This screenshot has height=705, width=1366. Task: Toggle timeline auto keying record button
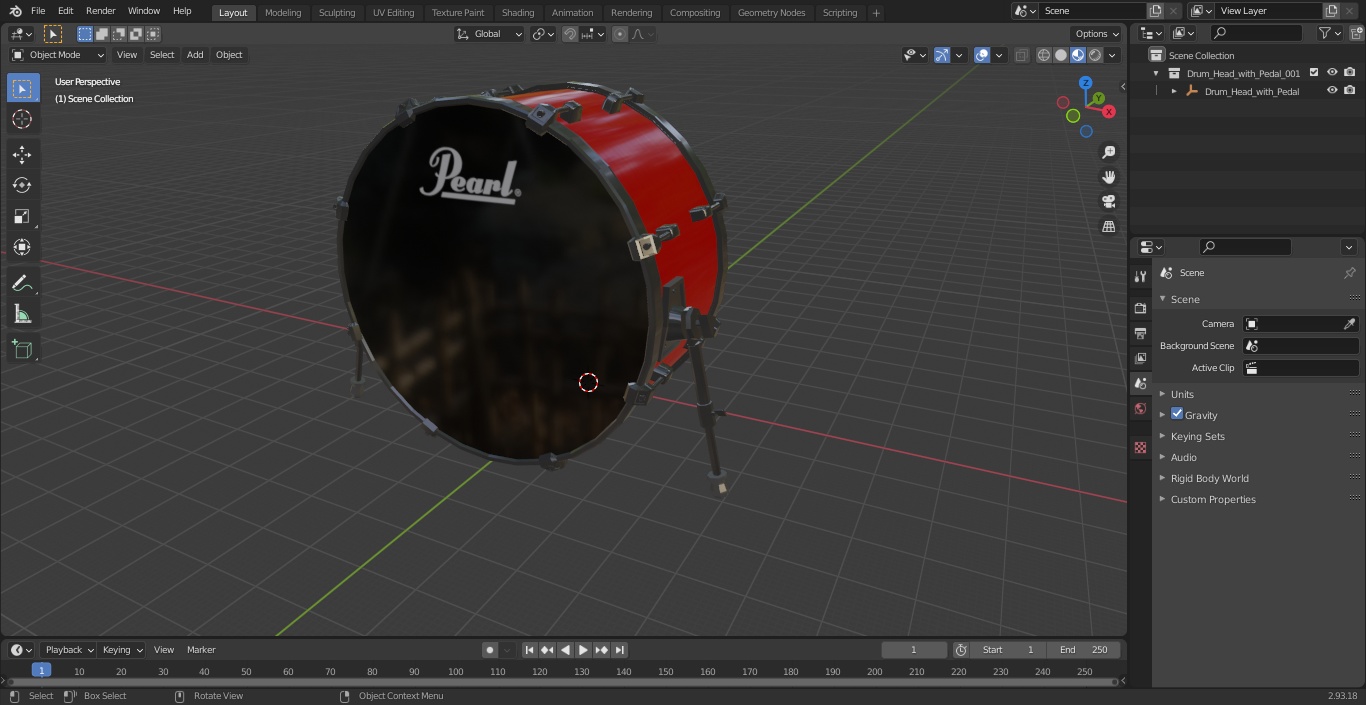[490, 650]
